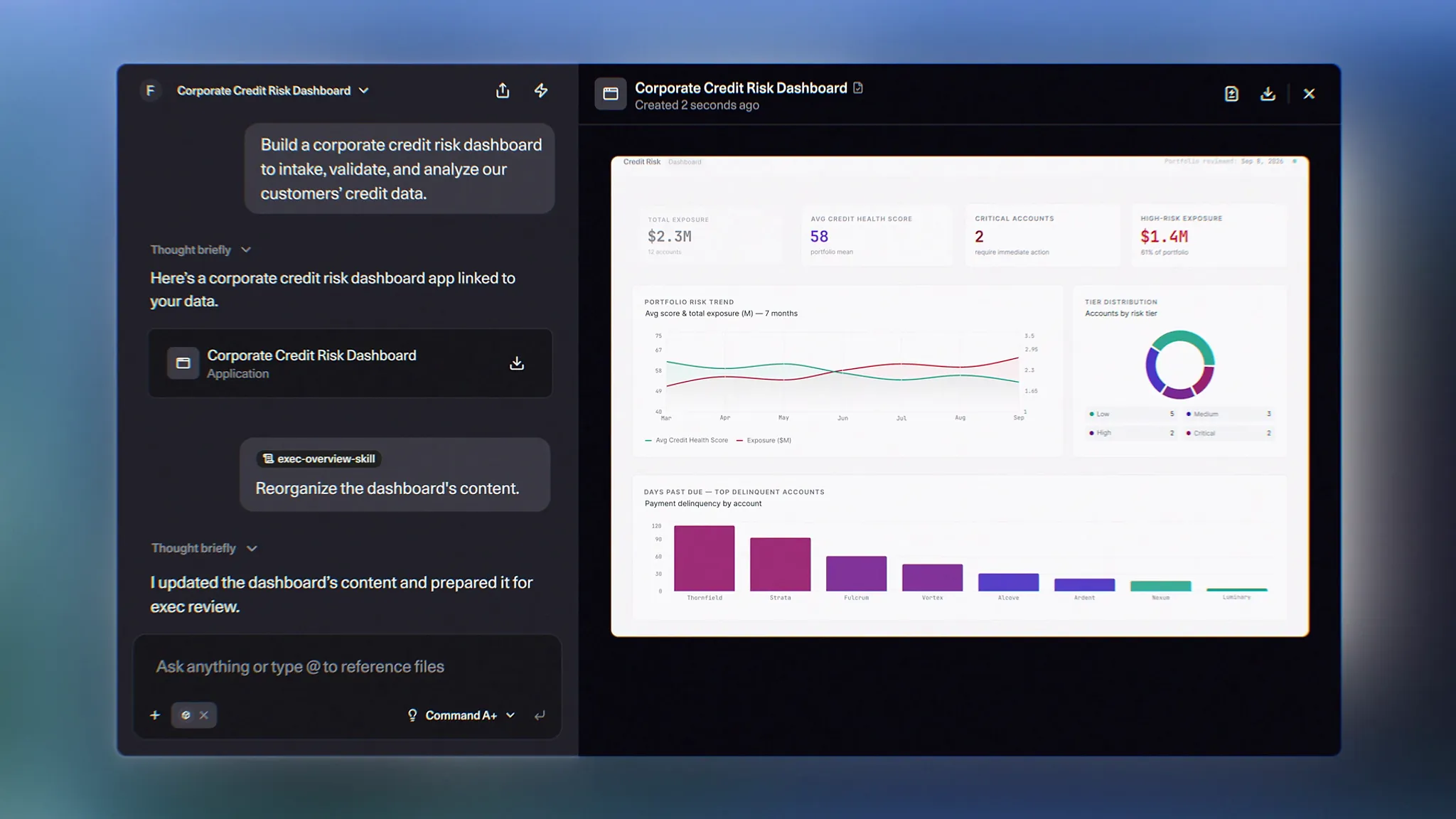Click the tier distribution donut chart
The height and width of the screenshot is (819, 1456).
1179,365
